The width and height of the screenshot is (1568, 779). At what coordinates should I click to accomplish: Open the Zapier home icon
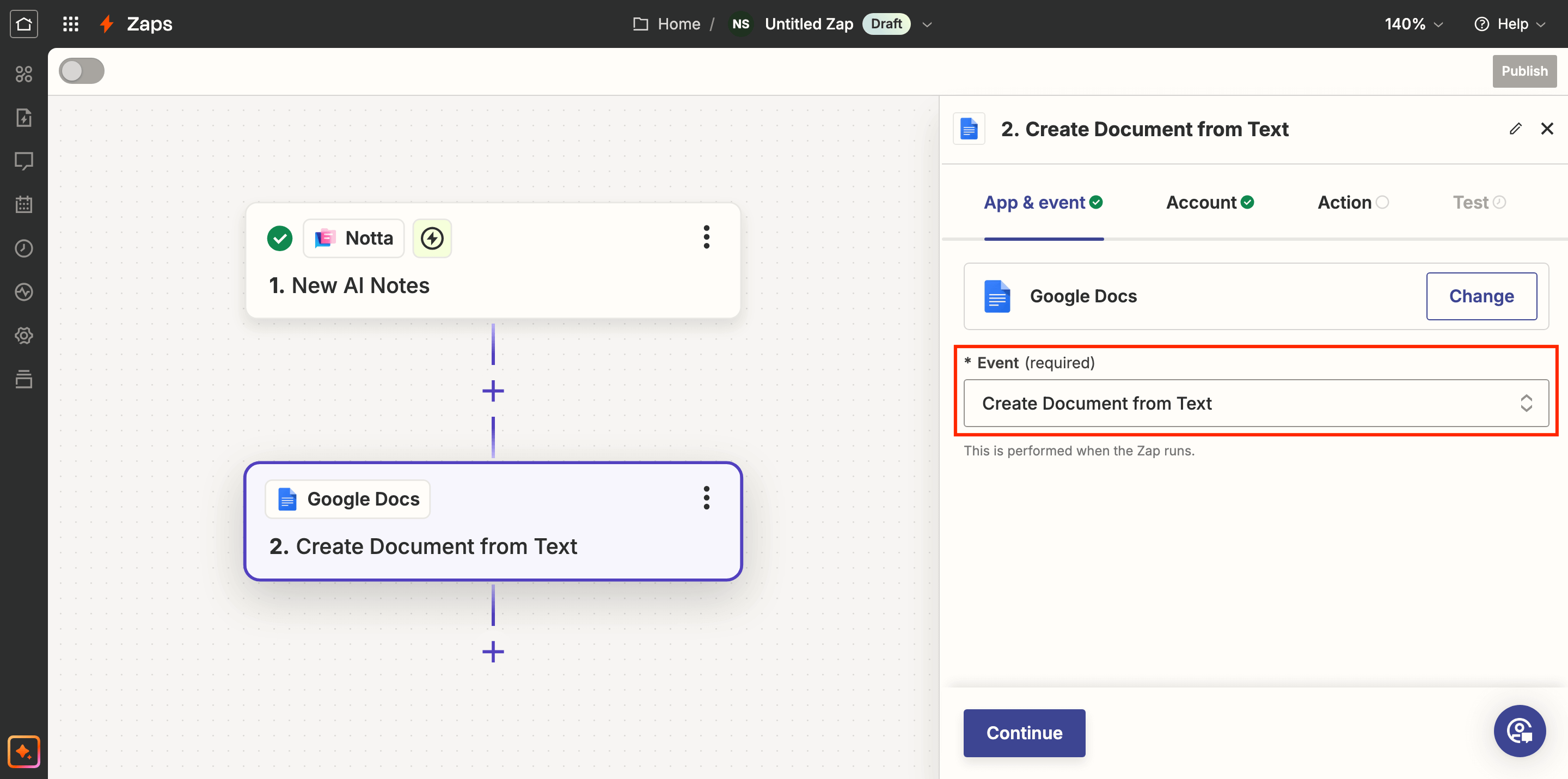(x=24, y=24)
